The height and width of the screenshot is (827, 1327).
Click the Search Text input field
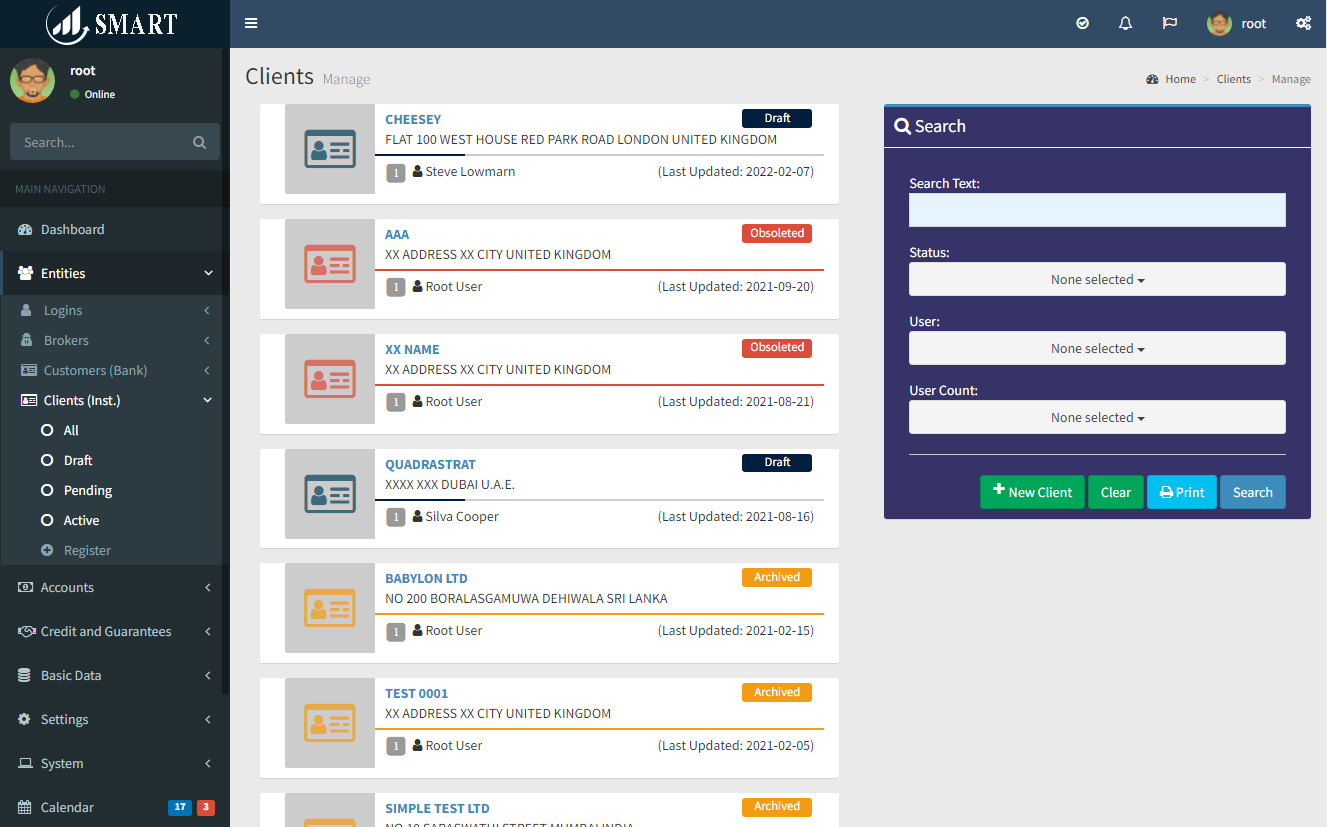(1096, 210)
